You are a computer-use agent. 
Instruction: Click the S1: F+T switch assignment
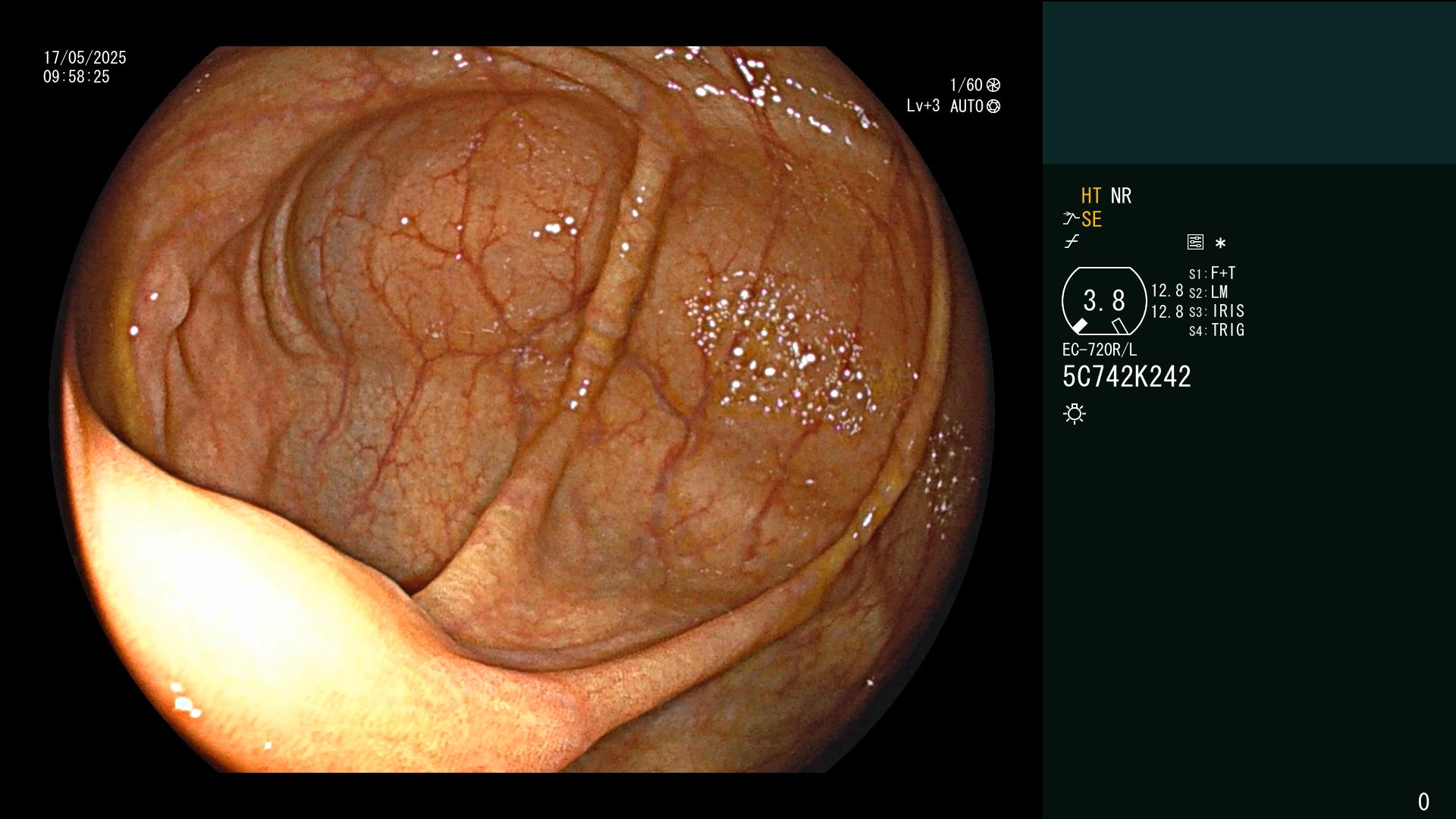tap(1213, 273)
